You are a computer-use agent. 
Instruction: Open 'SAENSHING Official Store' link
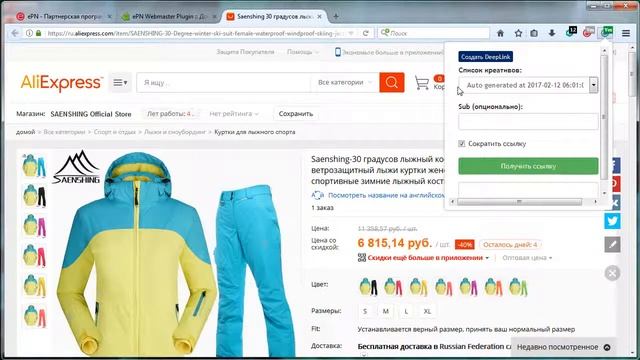[91, 114]
